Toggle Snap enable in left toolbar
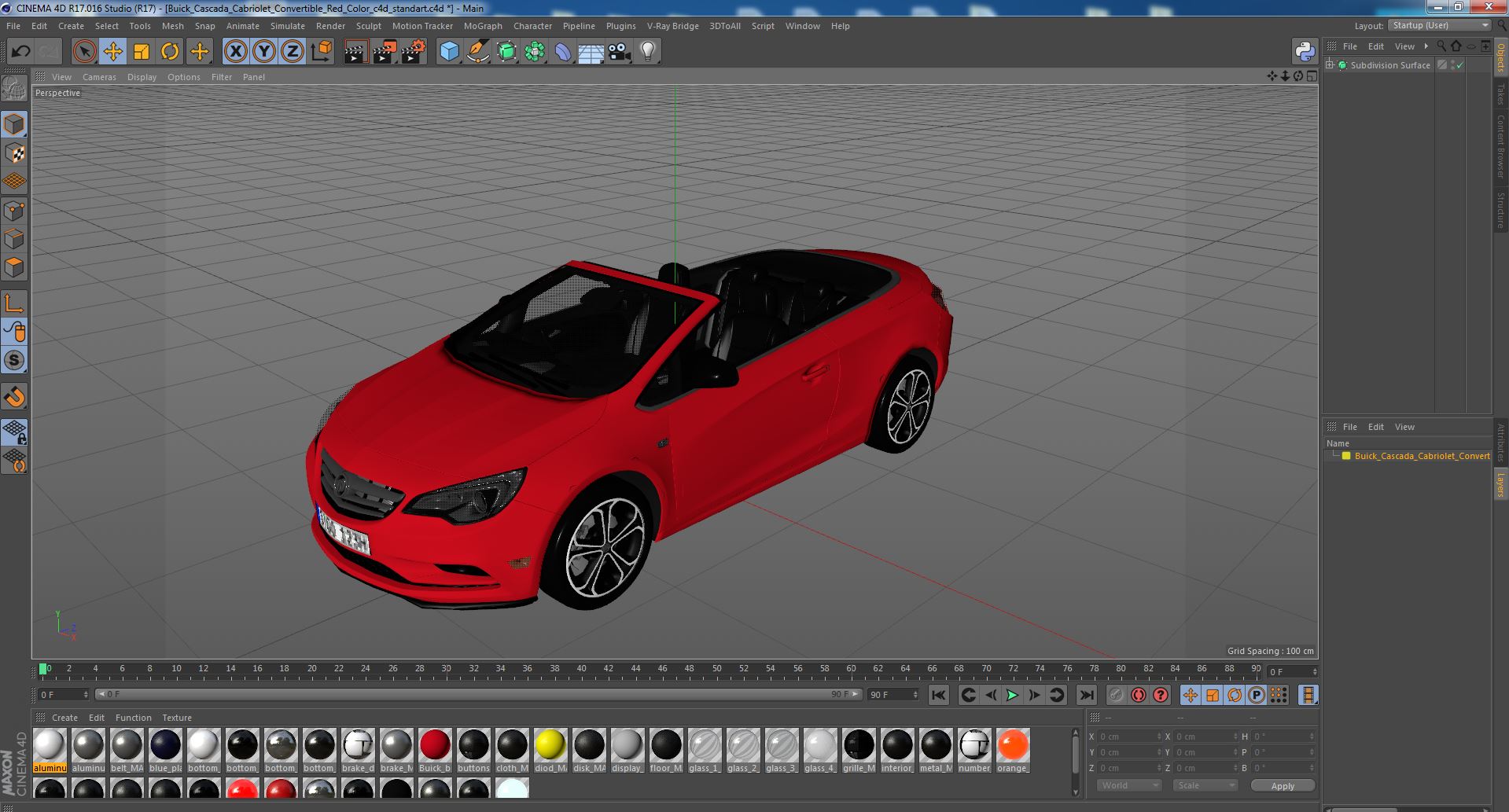1509x812 pixels. (15, 360)
